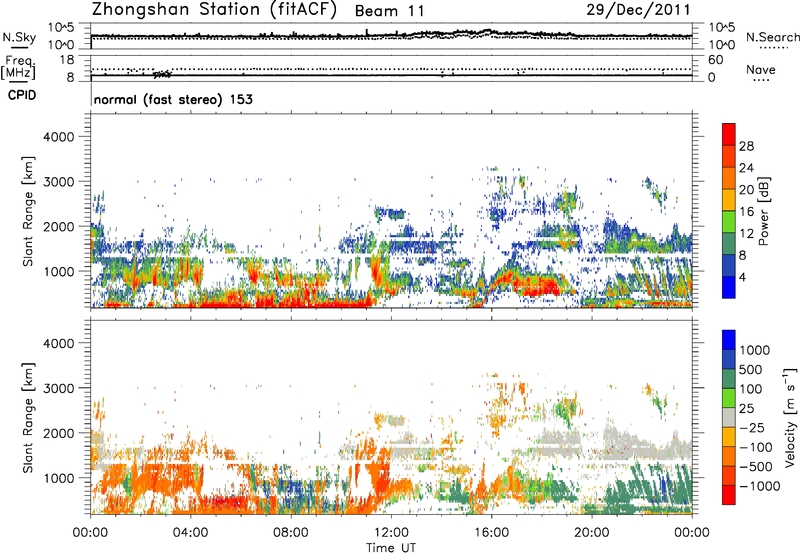
Task: Pick the bright blue top velocity colorbar segment
Action: point(729,340)
